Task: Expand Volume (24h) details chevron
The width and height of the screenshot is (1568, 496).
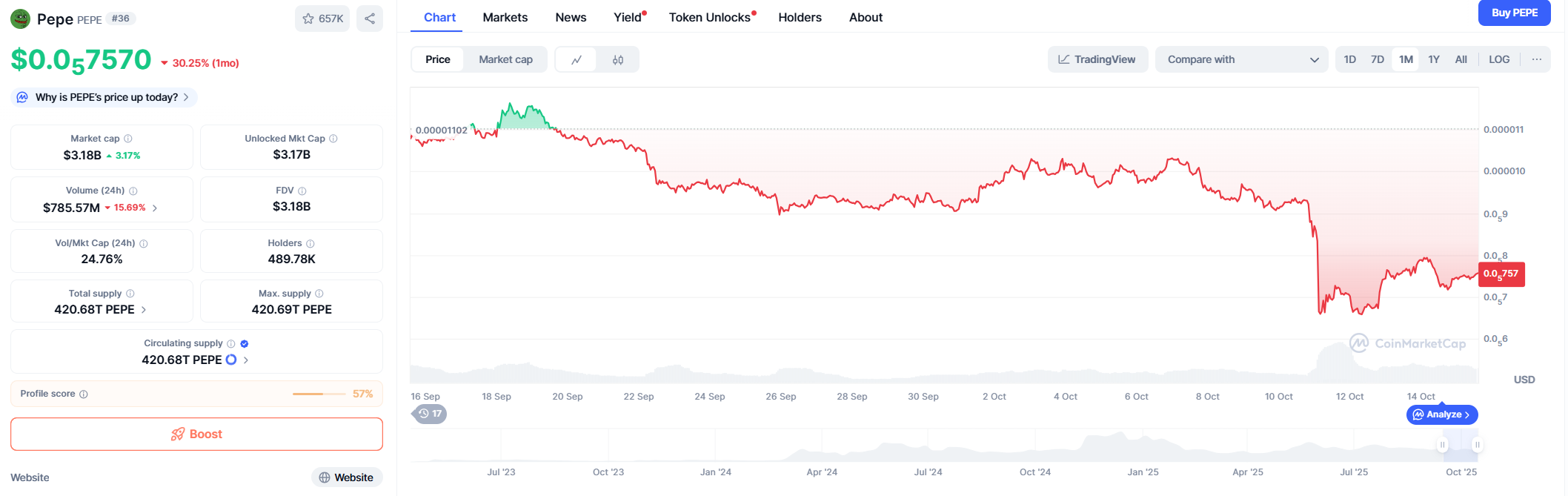Action: click(x=155, y=208)
